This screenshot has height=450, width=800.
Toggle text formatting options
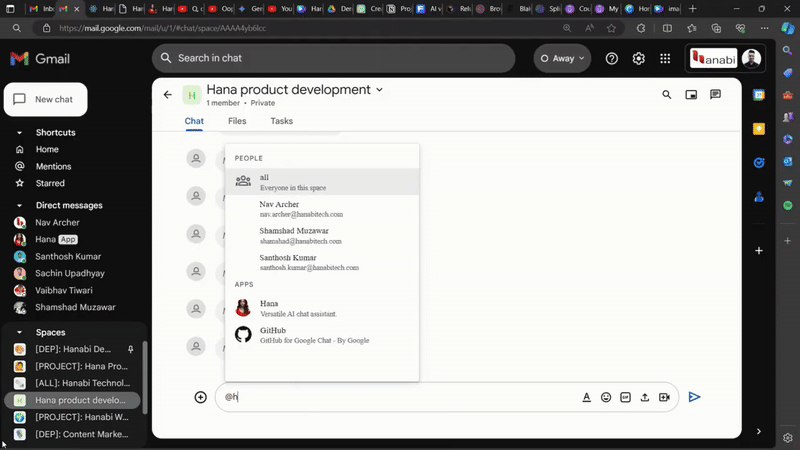(x=586, y=397)
